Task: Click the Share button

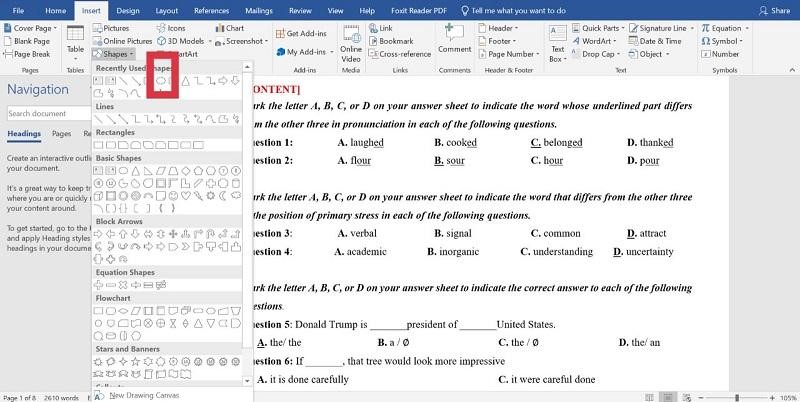Action: (x=775, y=10)
